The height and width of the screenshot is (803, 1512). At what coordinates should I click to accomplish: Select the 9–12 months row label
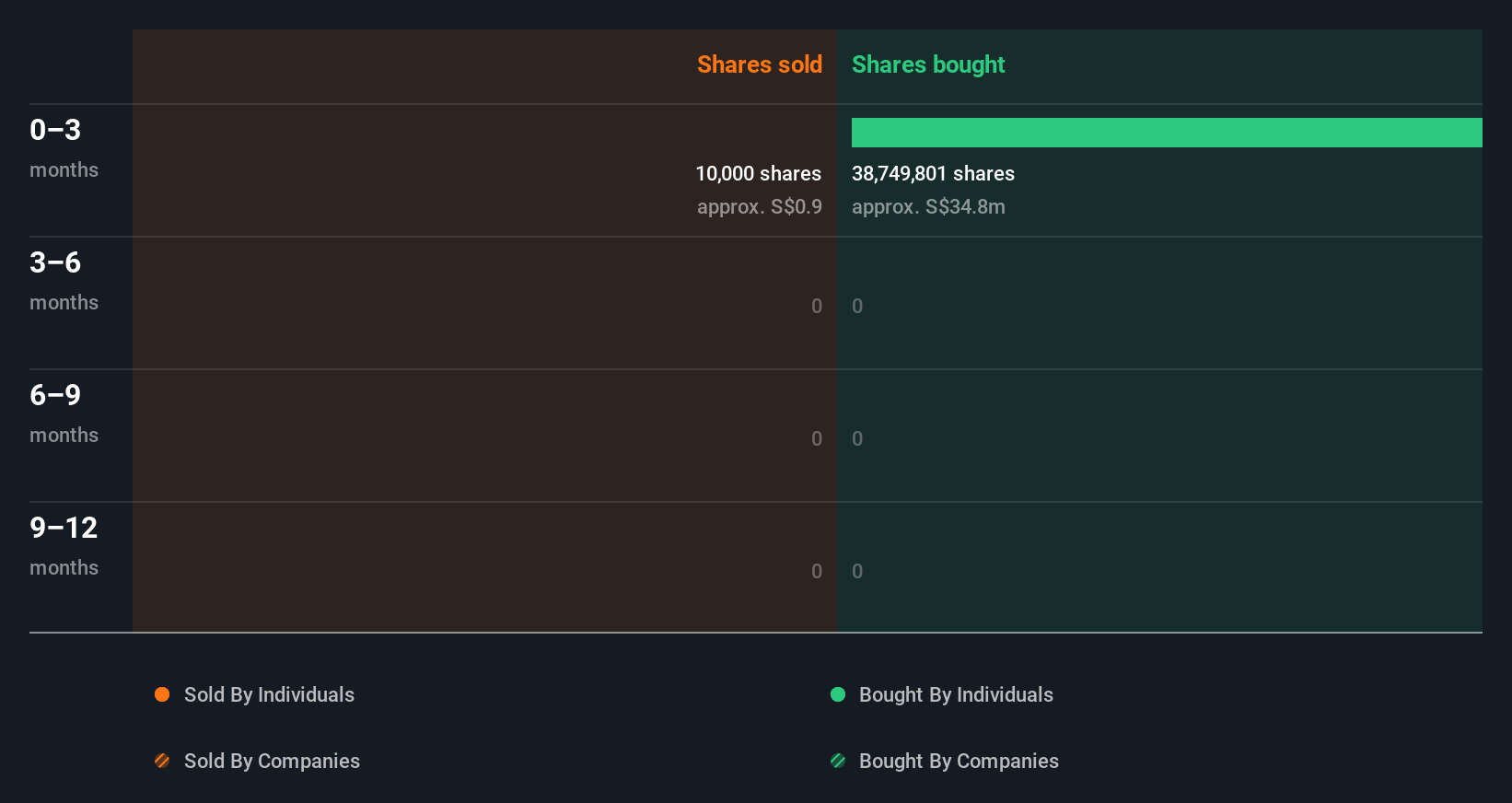tap(64, 545)
